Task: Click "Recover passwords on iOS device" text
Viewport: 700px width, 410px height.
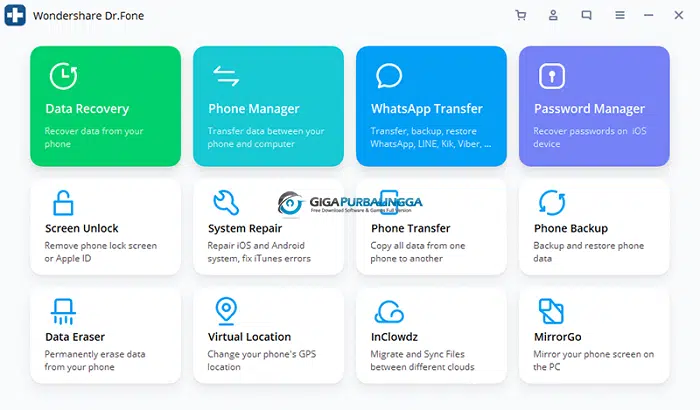Action: (590, 138)
